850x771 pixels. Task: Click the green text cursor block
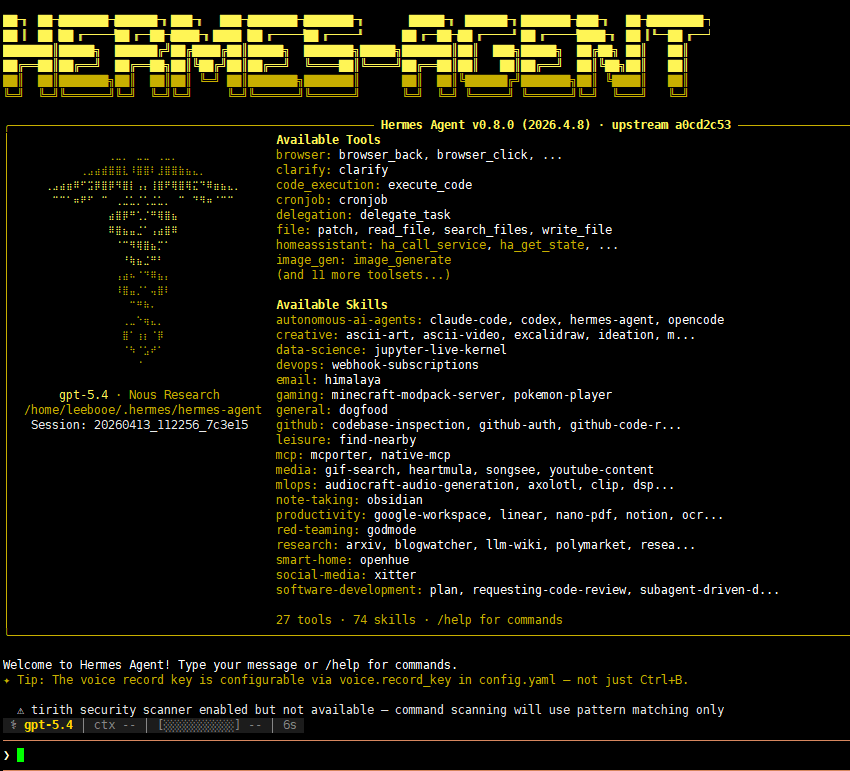(20, 755)
